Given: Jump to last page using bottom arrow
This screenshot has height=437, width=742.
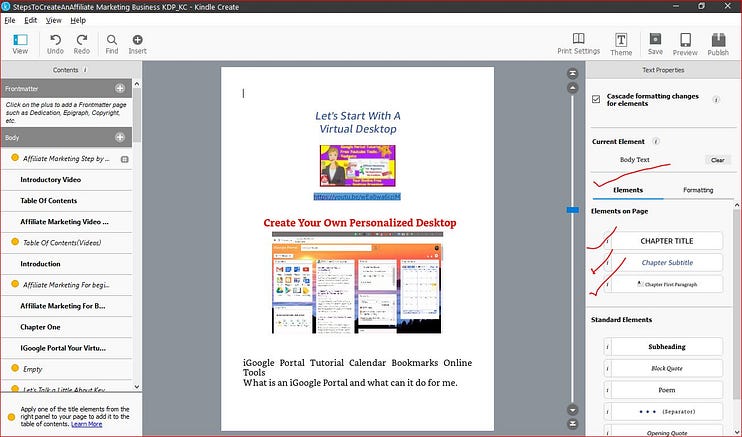Looking at the screenshot, I should point(572,424).
